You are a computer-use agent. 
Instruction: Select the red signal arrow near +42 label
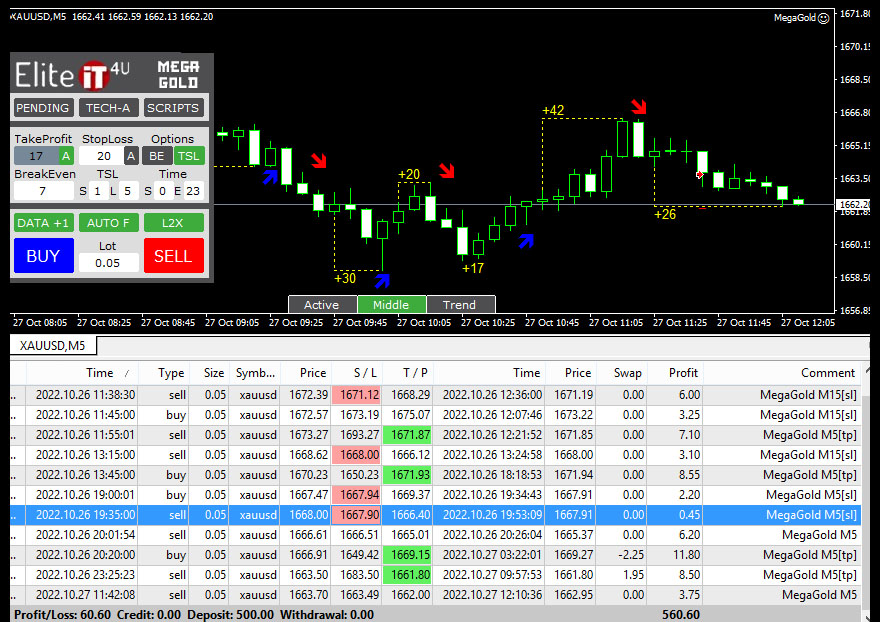(x=639, y=106)
